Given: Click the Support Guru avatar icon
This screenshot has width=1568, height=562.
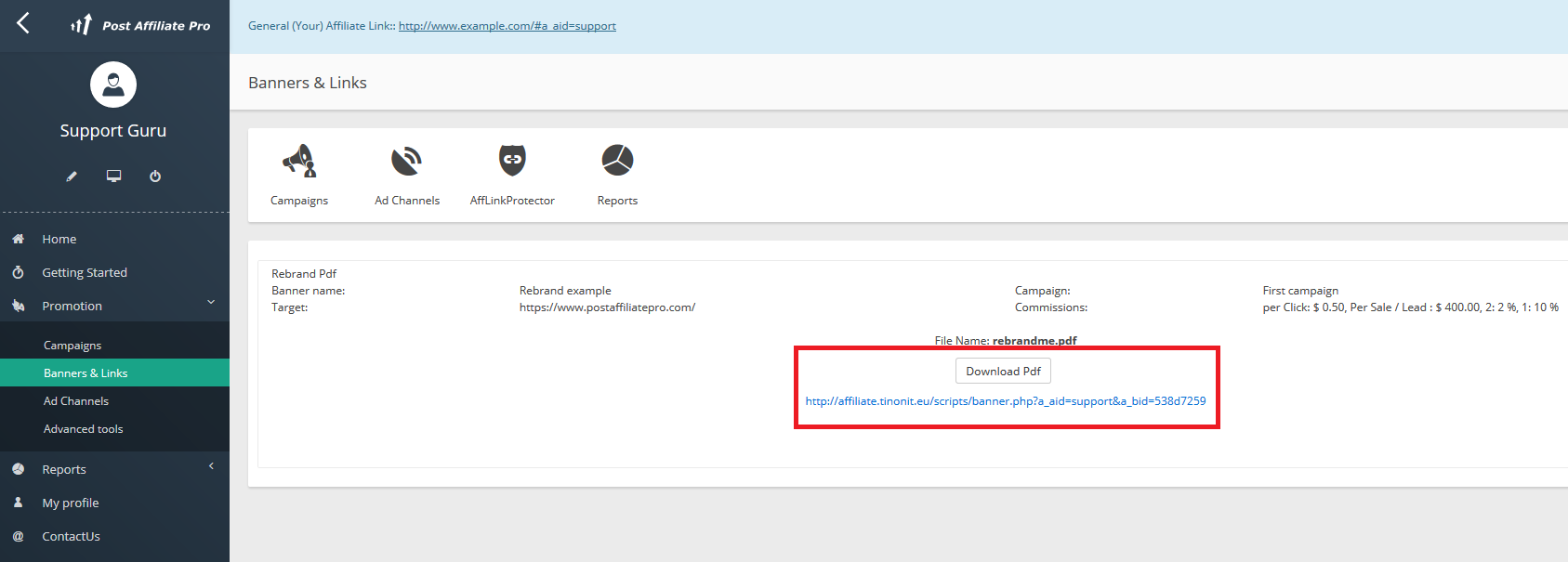Looking at the screenshot, I should pyautogui.click(x=113, y=85).
